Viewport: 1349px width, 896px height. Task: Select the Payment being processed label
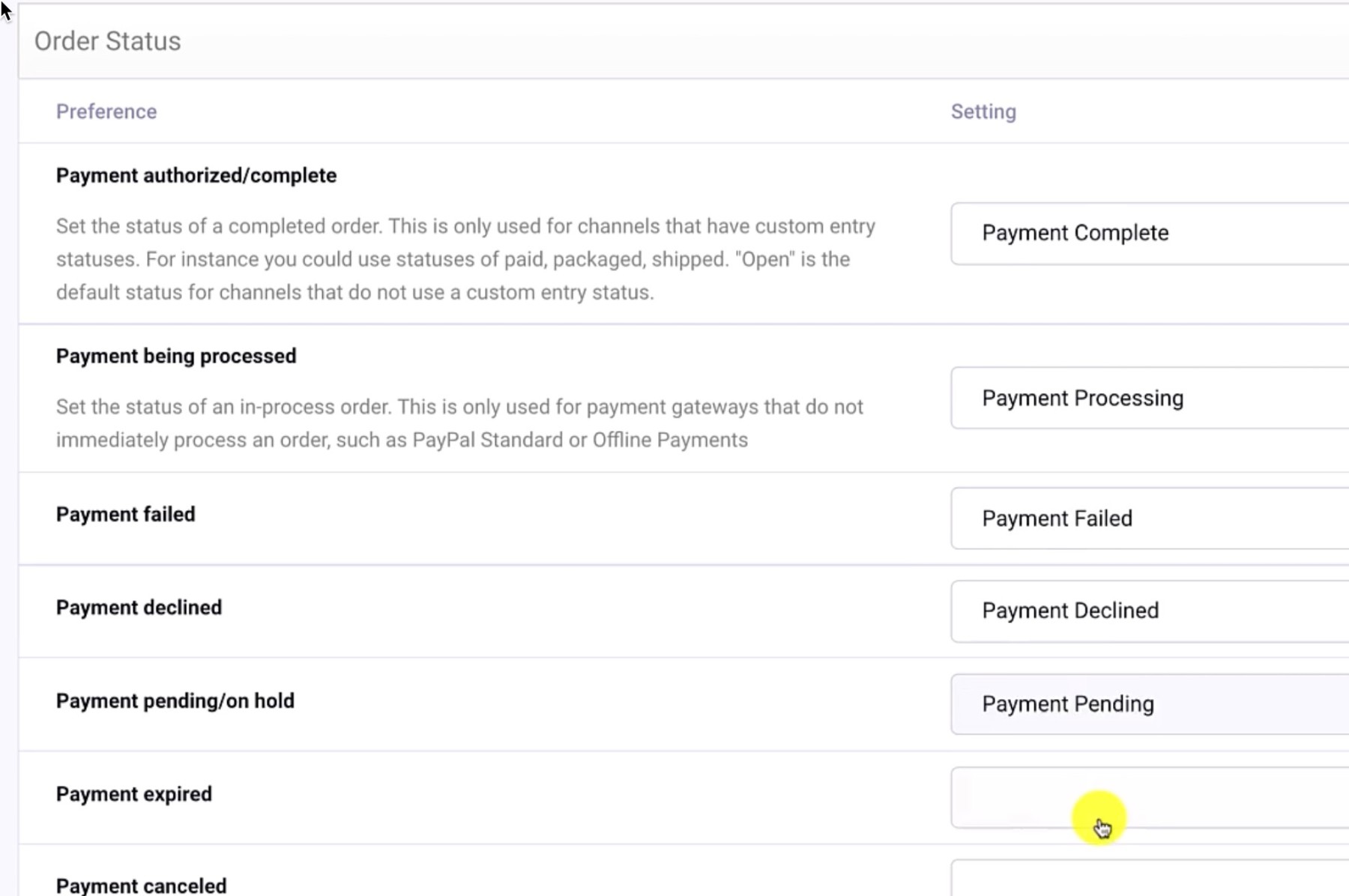pyautogui.click(x=175, y=356)
